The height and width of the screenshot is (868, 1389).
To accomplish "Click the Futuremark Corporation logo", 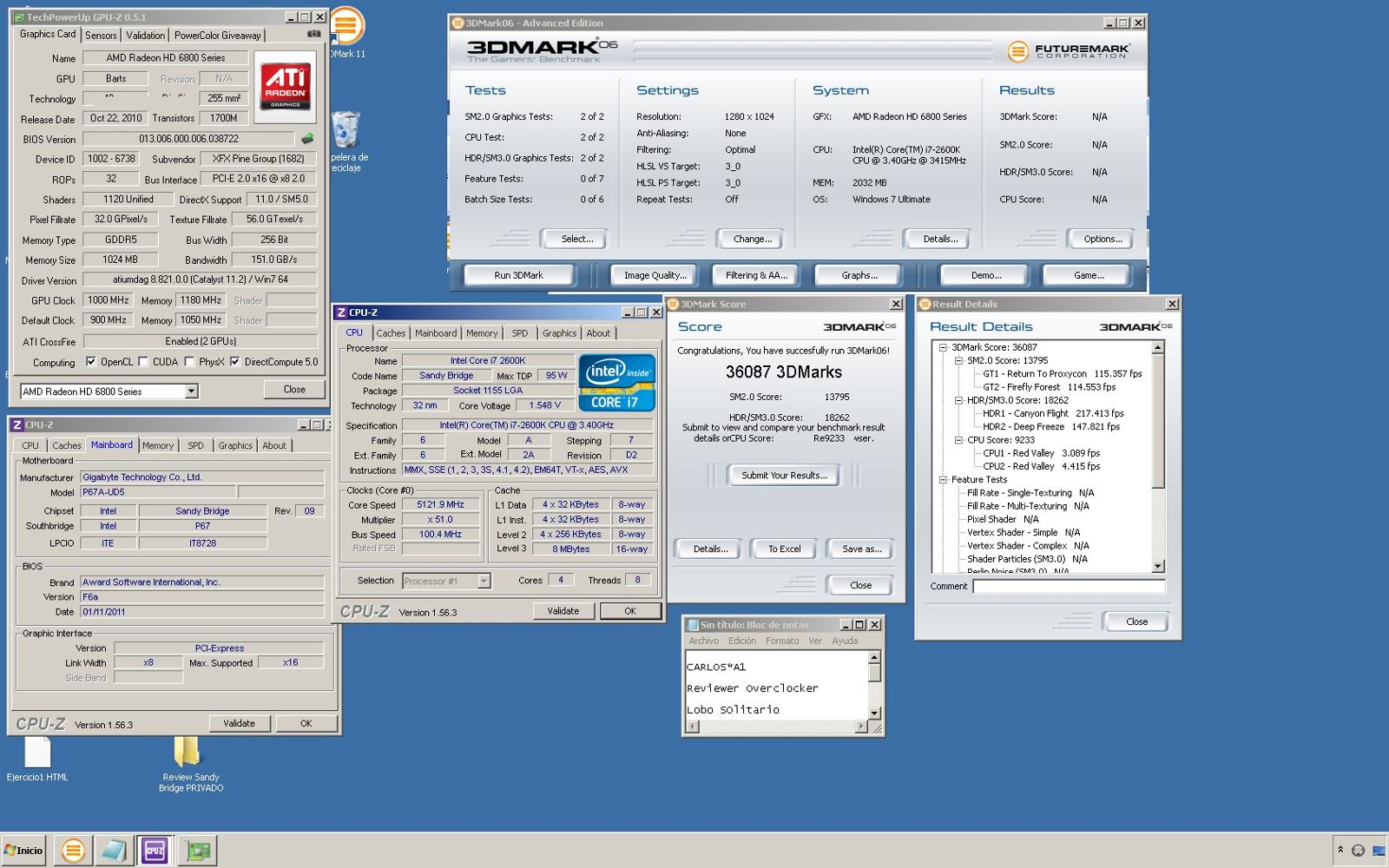I will 1069,51.
